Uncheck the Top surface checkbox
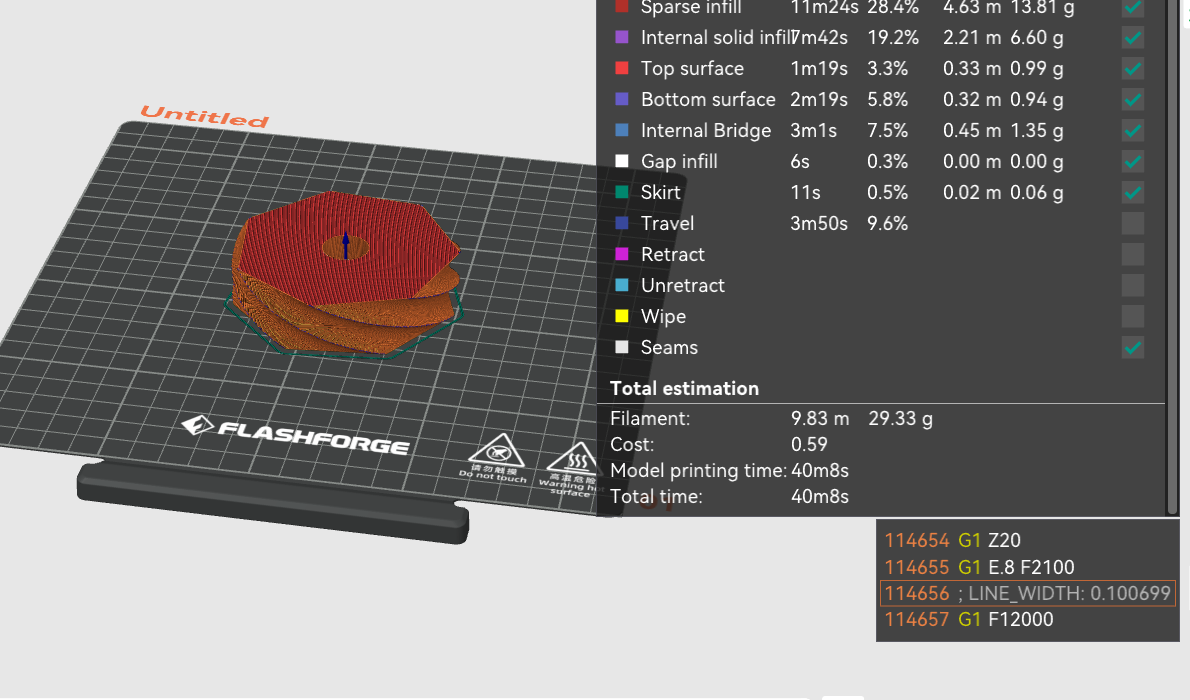The width and height of the screenshot is (1190, 700). point(1132,68)
